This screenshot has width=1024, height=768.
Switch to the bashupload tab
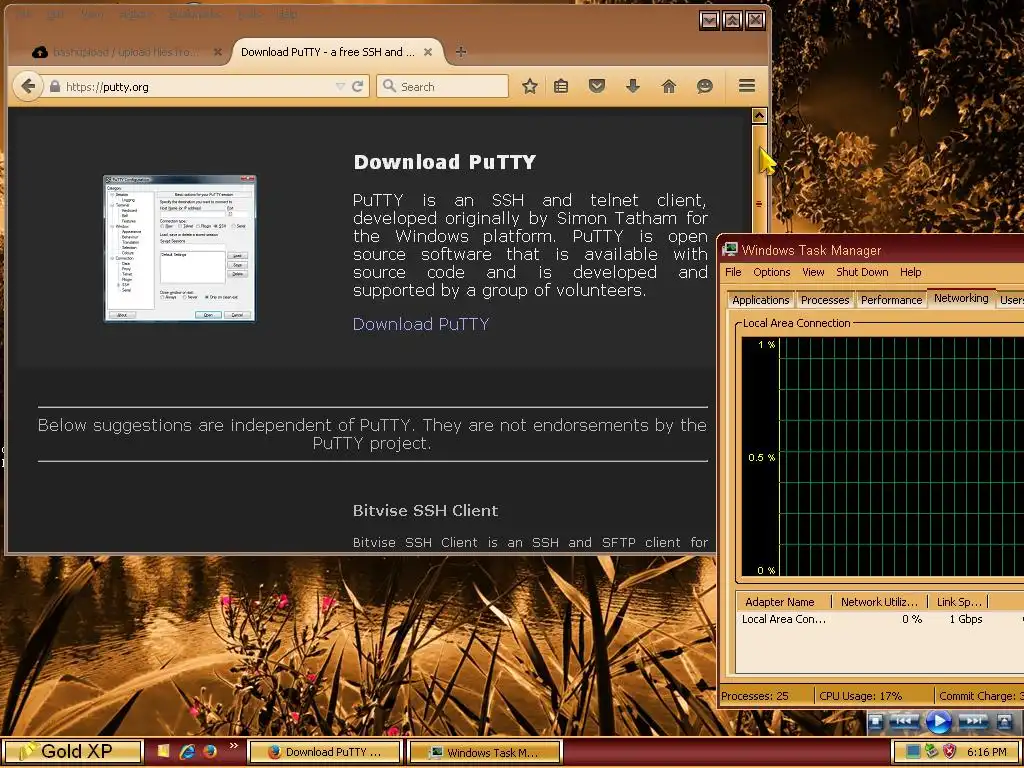[127, 52]
